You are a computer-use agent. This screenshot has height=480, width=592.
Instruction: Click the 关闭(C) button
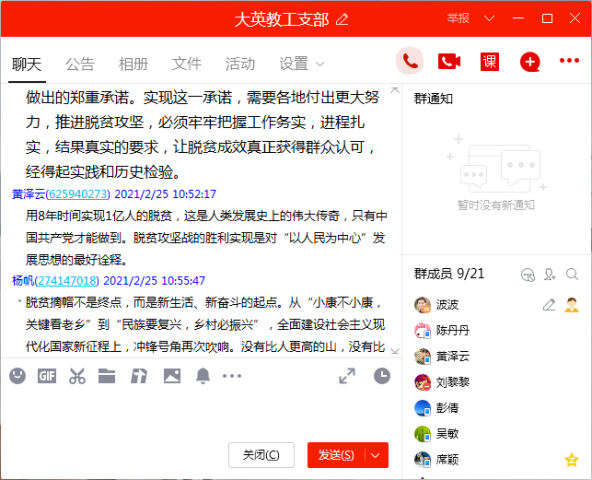[x=261, y=455]
